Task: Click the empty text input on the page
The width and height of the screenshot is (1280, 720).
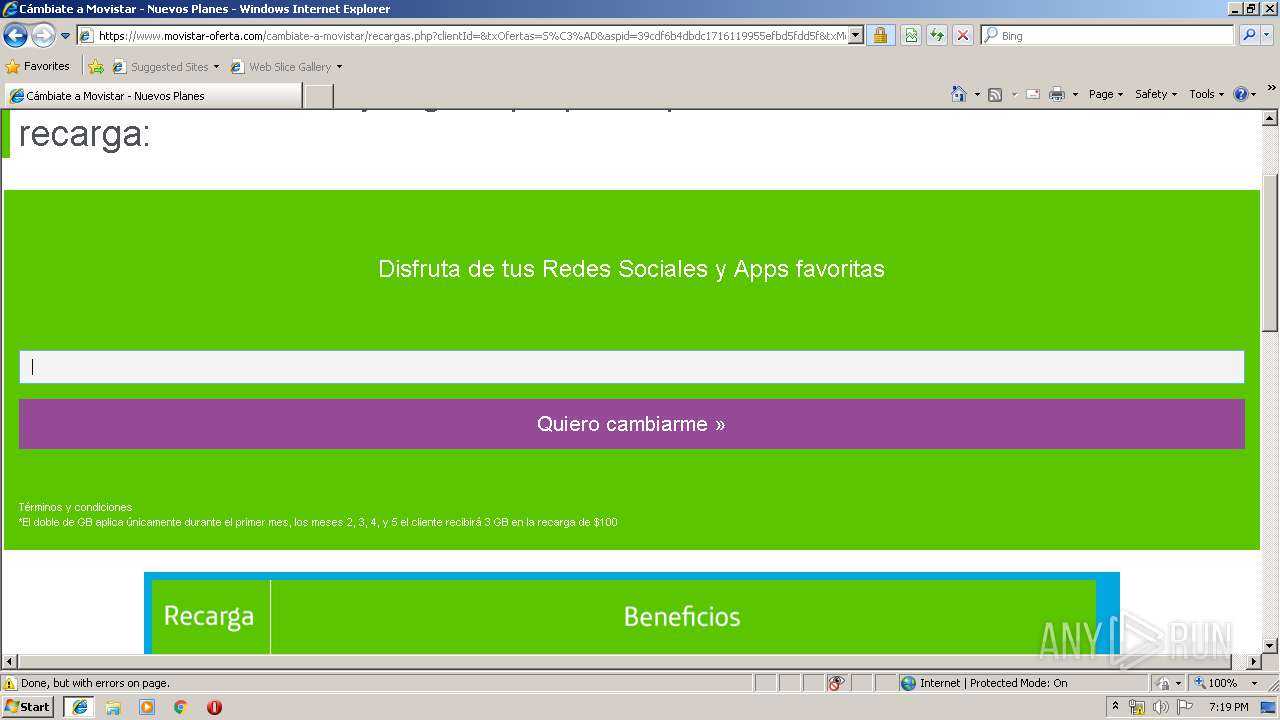Action: click(632, 367)
